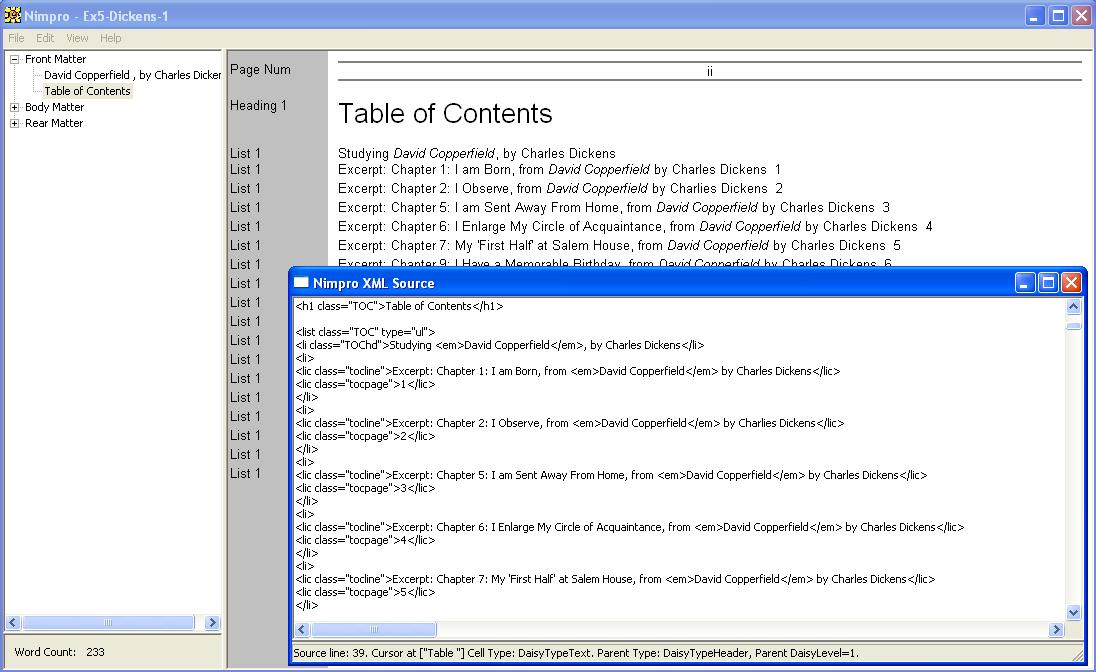This screenshot has width=1096, height=672.
Task: Click the tree panel horizontal scrollbar thumb
Action: 108,622
